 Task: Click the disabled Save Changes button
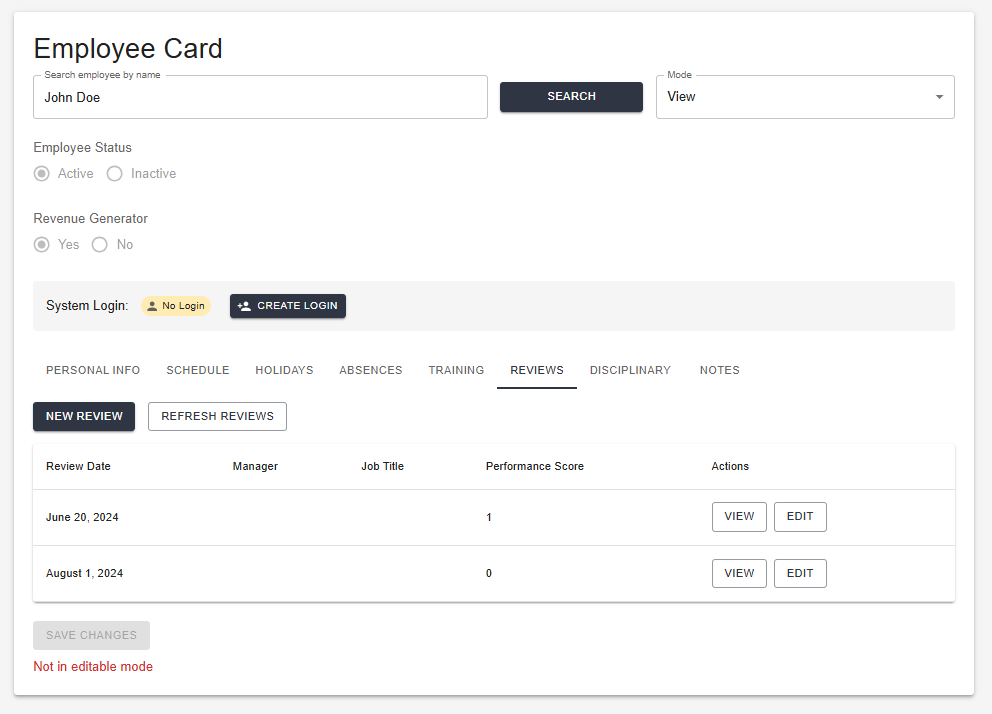point(92,636)
